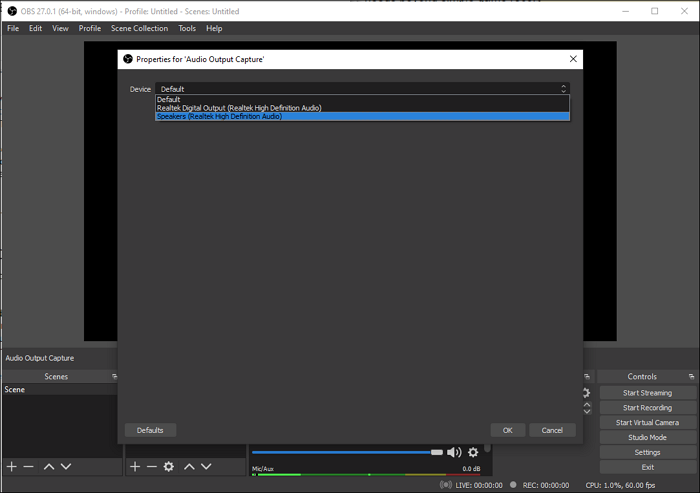Open Settings from Controls panel
Screen dimensions: 700x493
pos(647,452)
